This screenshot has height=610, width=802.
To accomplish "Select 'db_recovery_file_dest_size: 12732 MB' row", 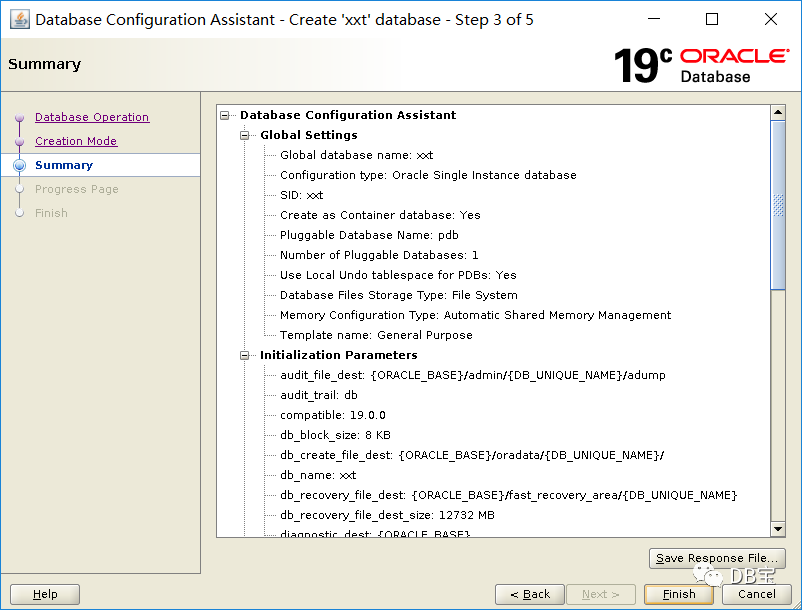I will 387,515.
